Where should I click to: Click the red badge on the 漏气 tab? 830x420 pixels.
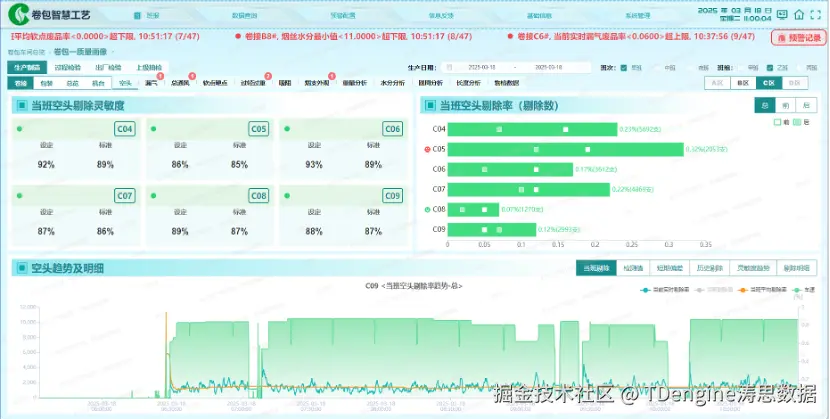tap(160, 77)
